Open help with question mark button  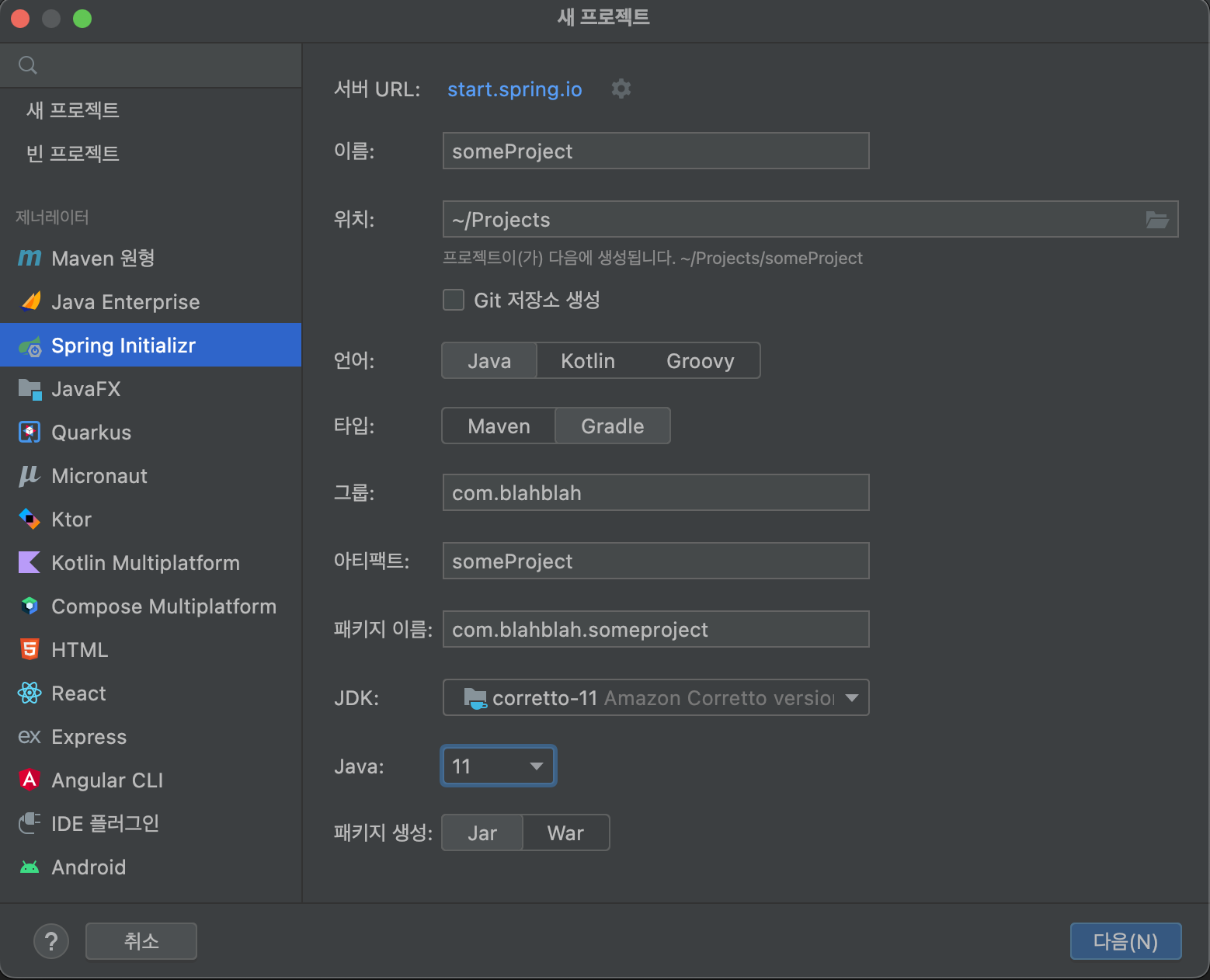(x=51, y=941)
